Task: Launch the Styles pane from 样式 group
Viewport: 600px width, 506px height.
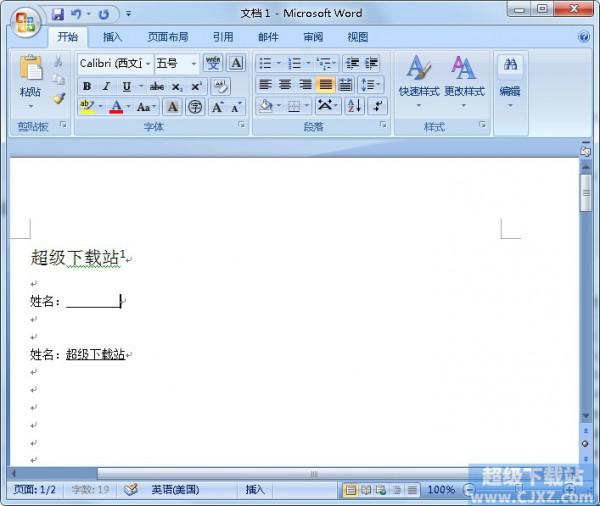Action: pos(482,124)
